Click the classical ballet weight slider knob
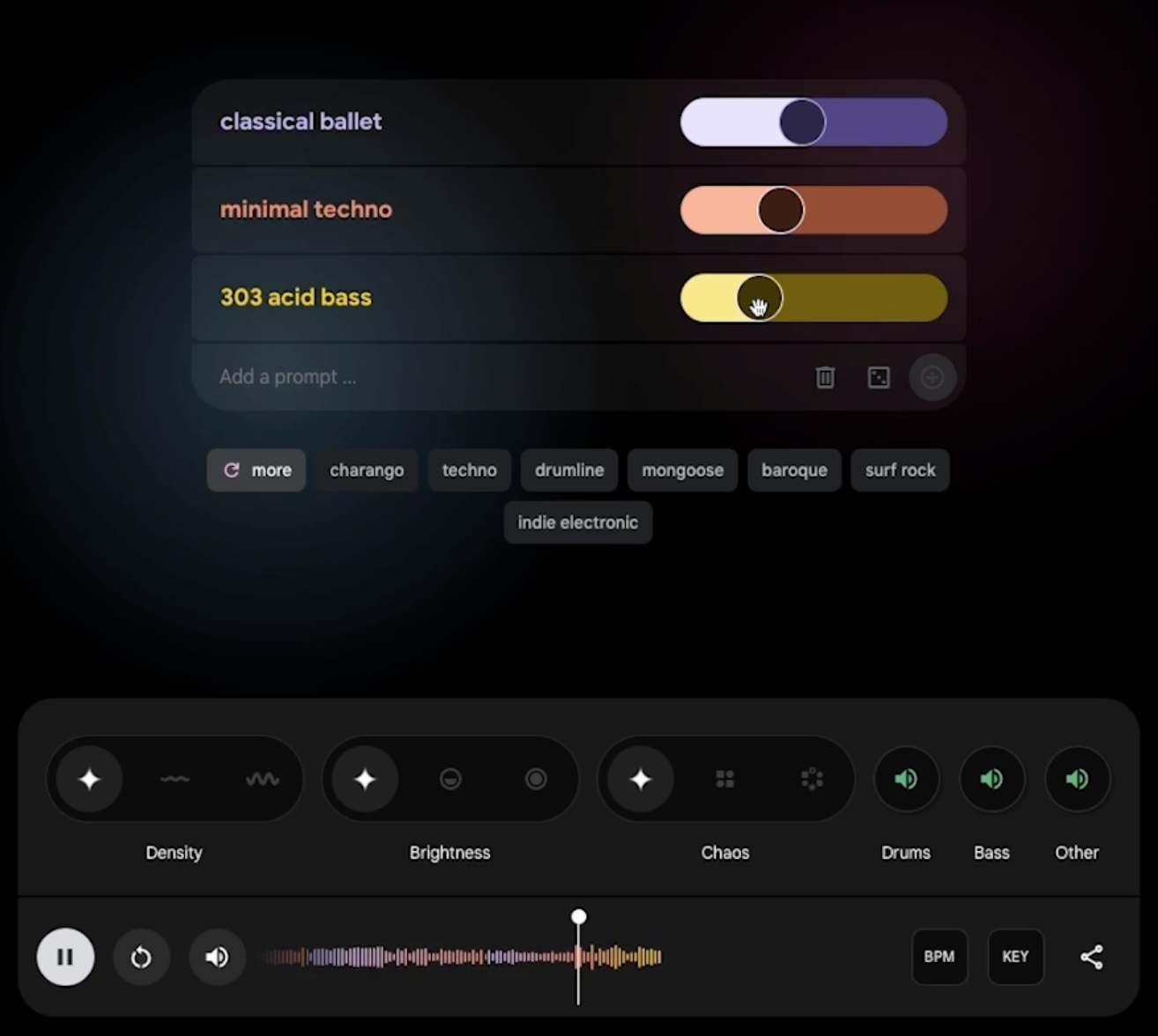 click(x=802, y=122)
